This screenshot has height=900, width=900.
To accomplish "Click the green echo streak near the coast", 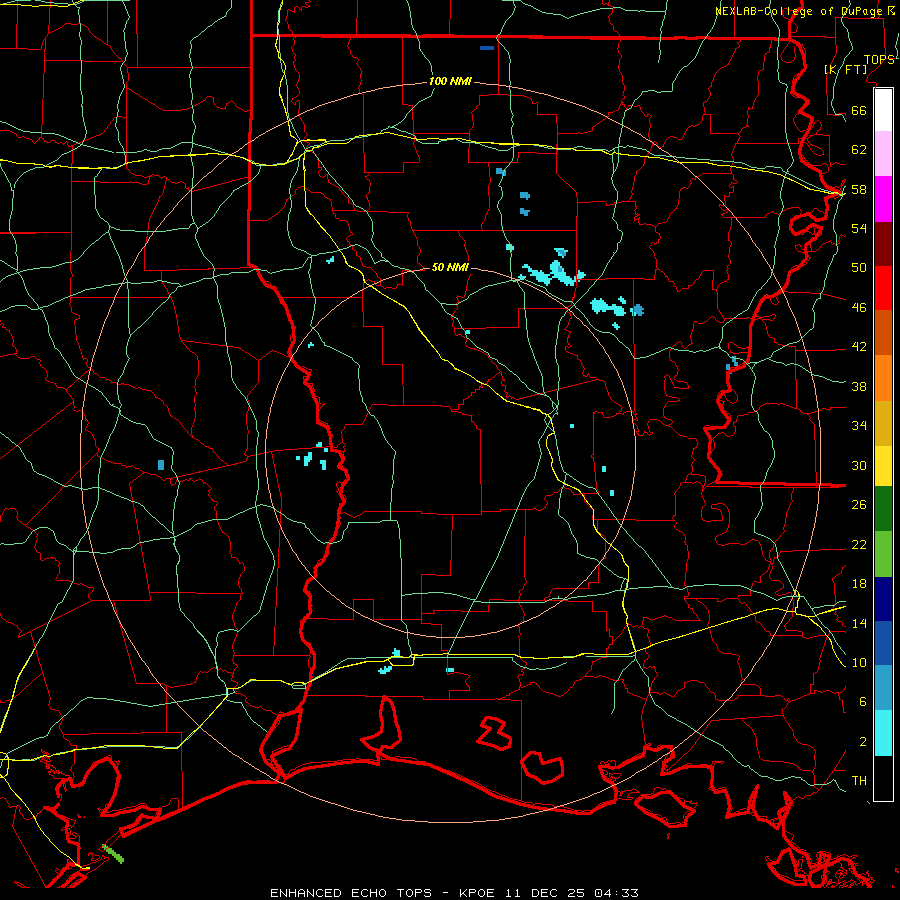I will pyautogui.click(x=113, y=854).
